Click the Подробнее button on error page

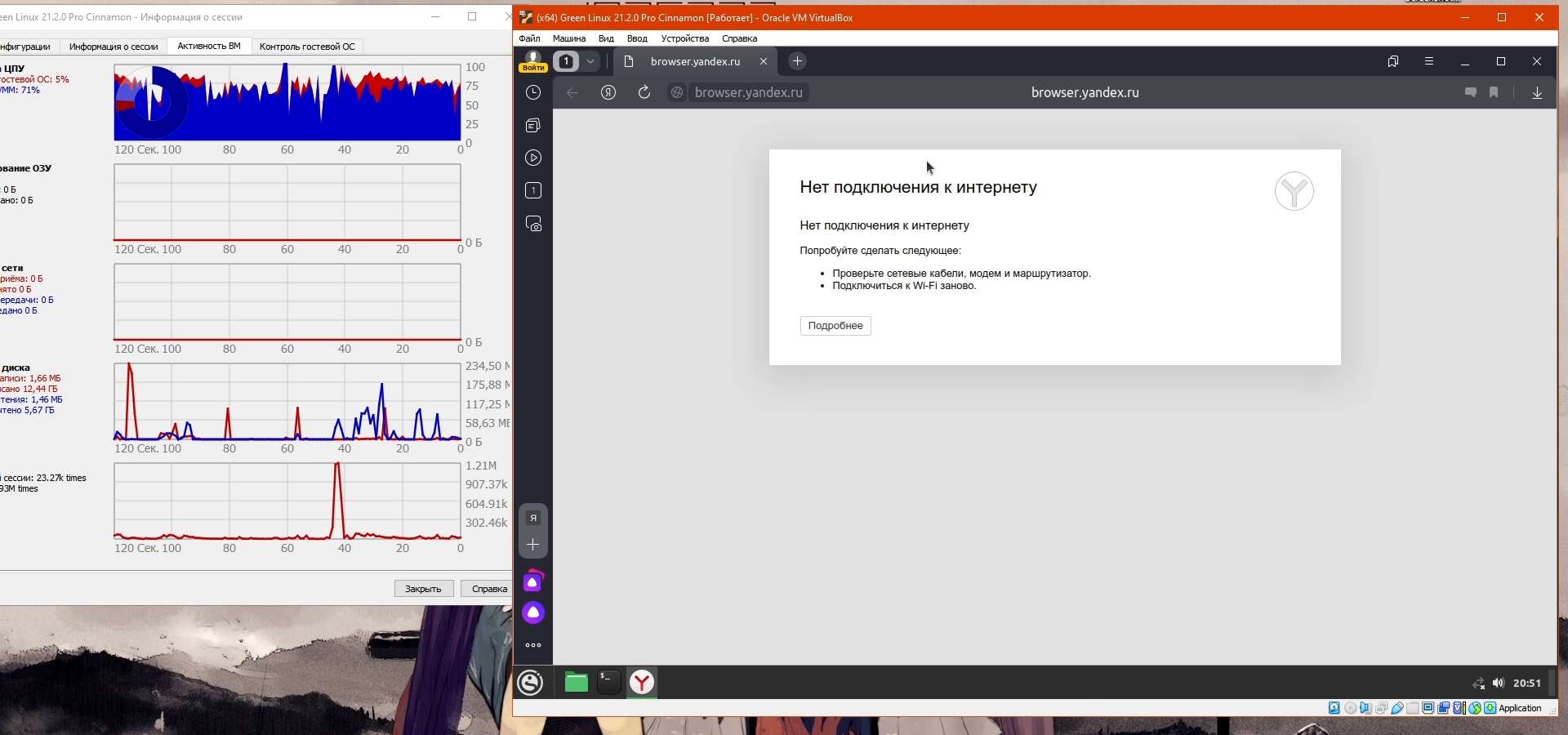pyautogui.click(x=835, y=326)
